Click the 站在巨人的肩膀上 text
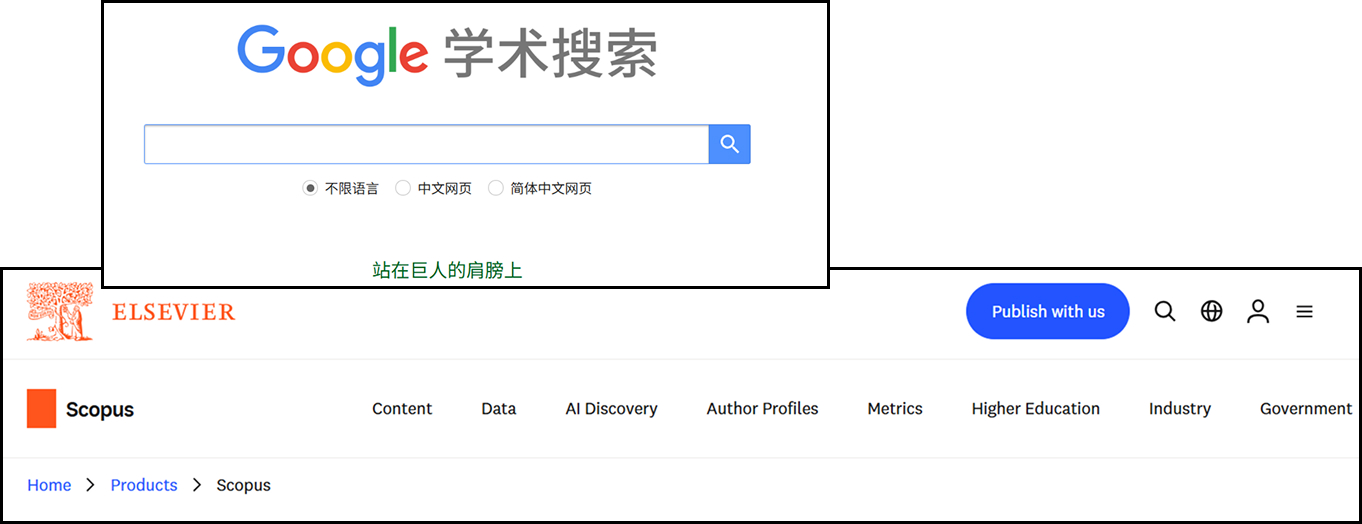The height and width of the screenshot is (524, 1362). [447, 270]
